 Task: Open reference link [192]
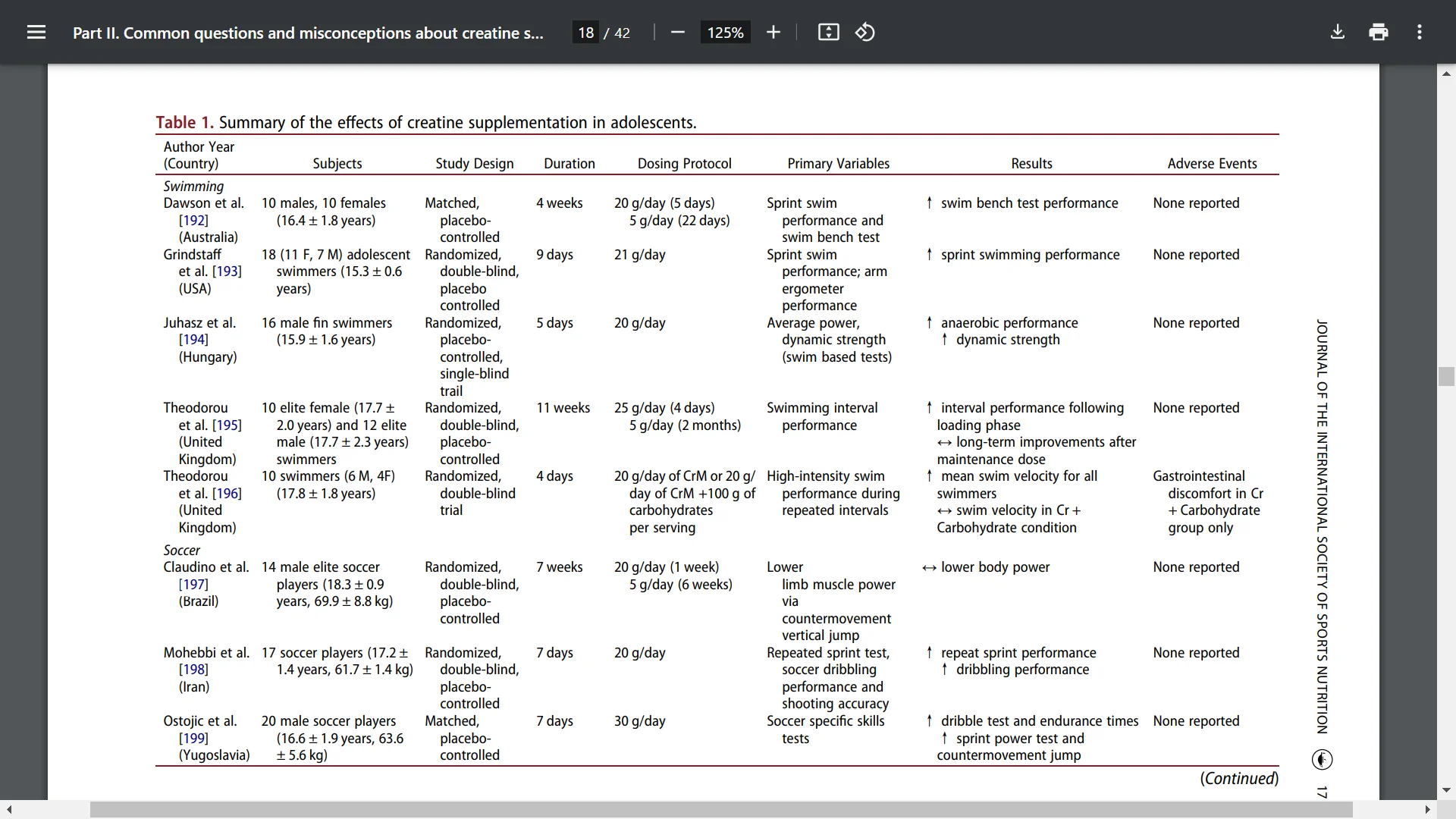tap(193, 221)
